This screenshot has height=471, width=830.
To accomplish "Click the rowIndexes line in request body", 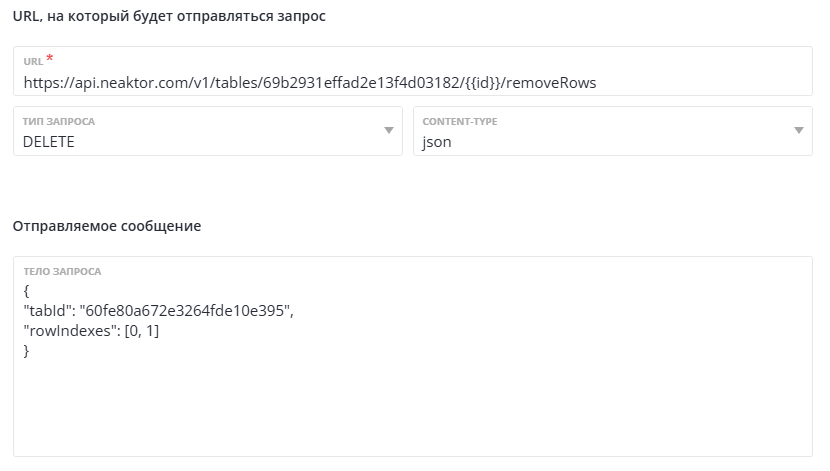I will pyautogui.click(x=91, y=331).
